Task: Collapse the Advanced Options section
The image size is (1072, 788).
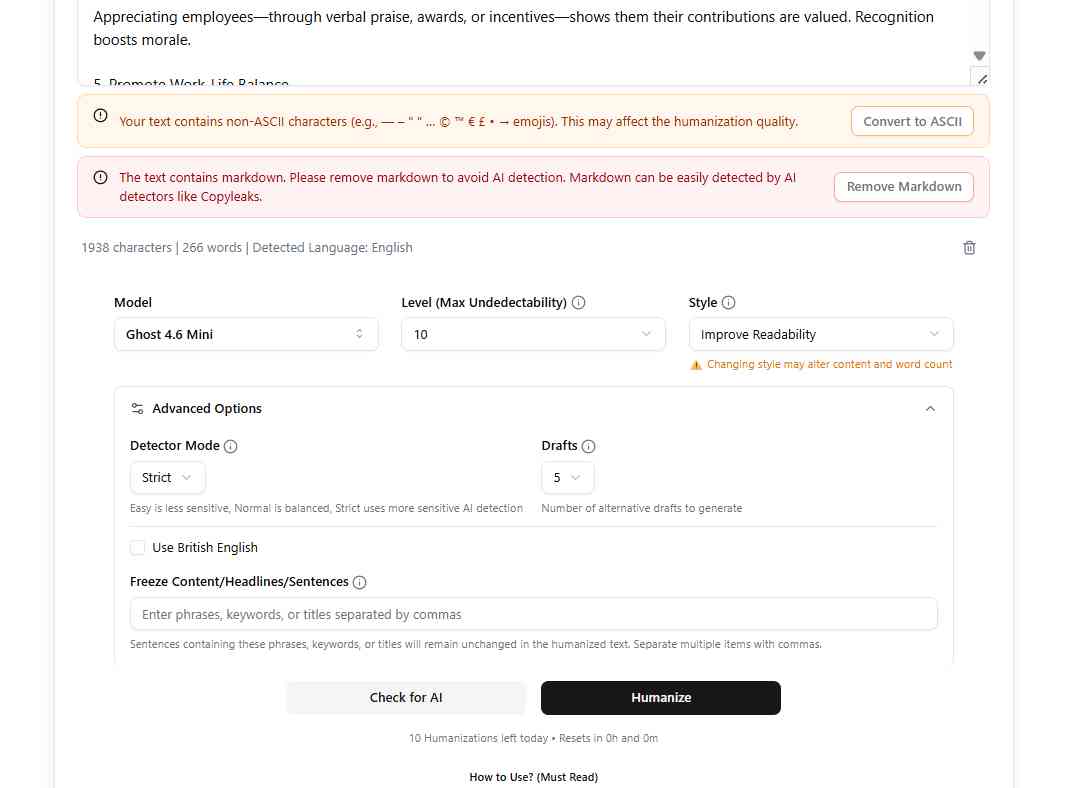Action: click(930, 409)
